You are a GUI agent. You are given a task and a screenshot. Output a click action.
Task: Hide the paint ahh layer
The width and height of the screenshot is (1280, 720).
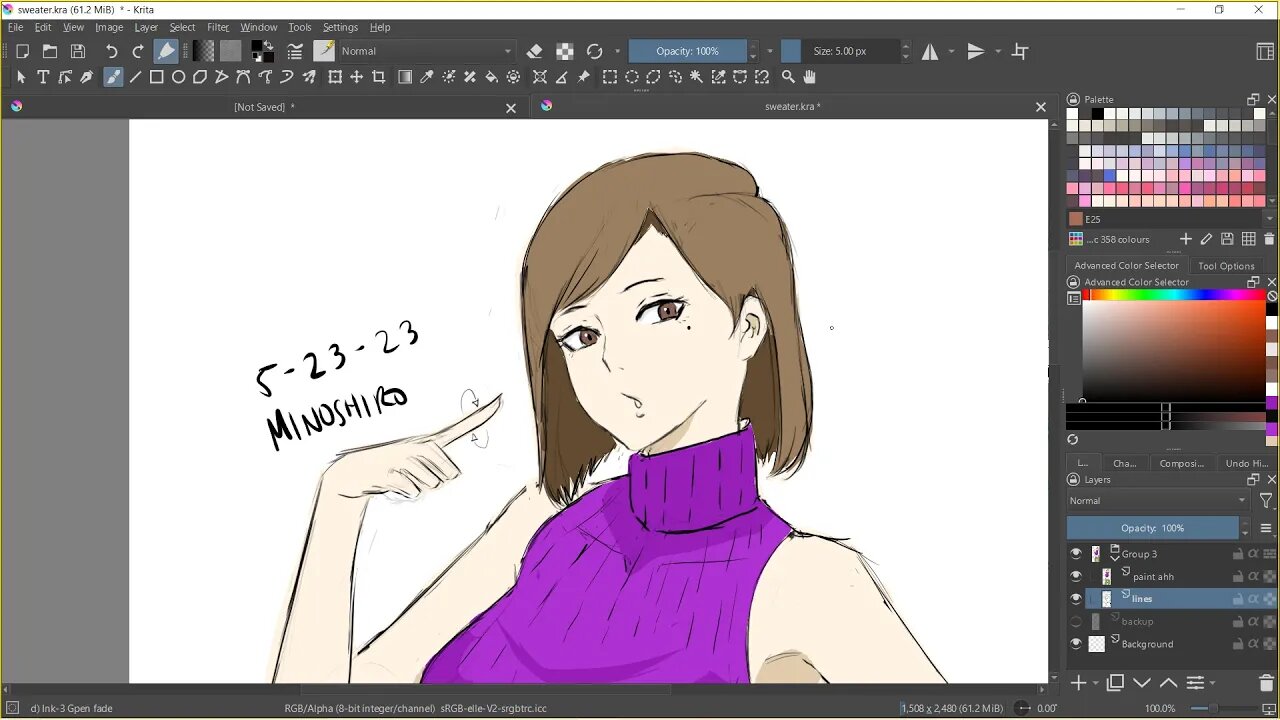pos(1076,577)
